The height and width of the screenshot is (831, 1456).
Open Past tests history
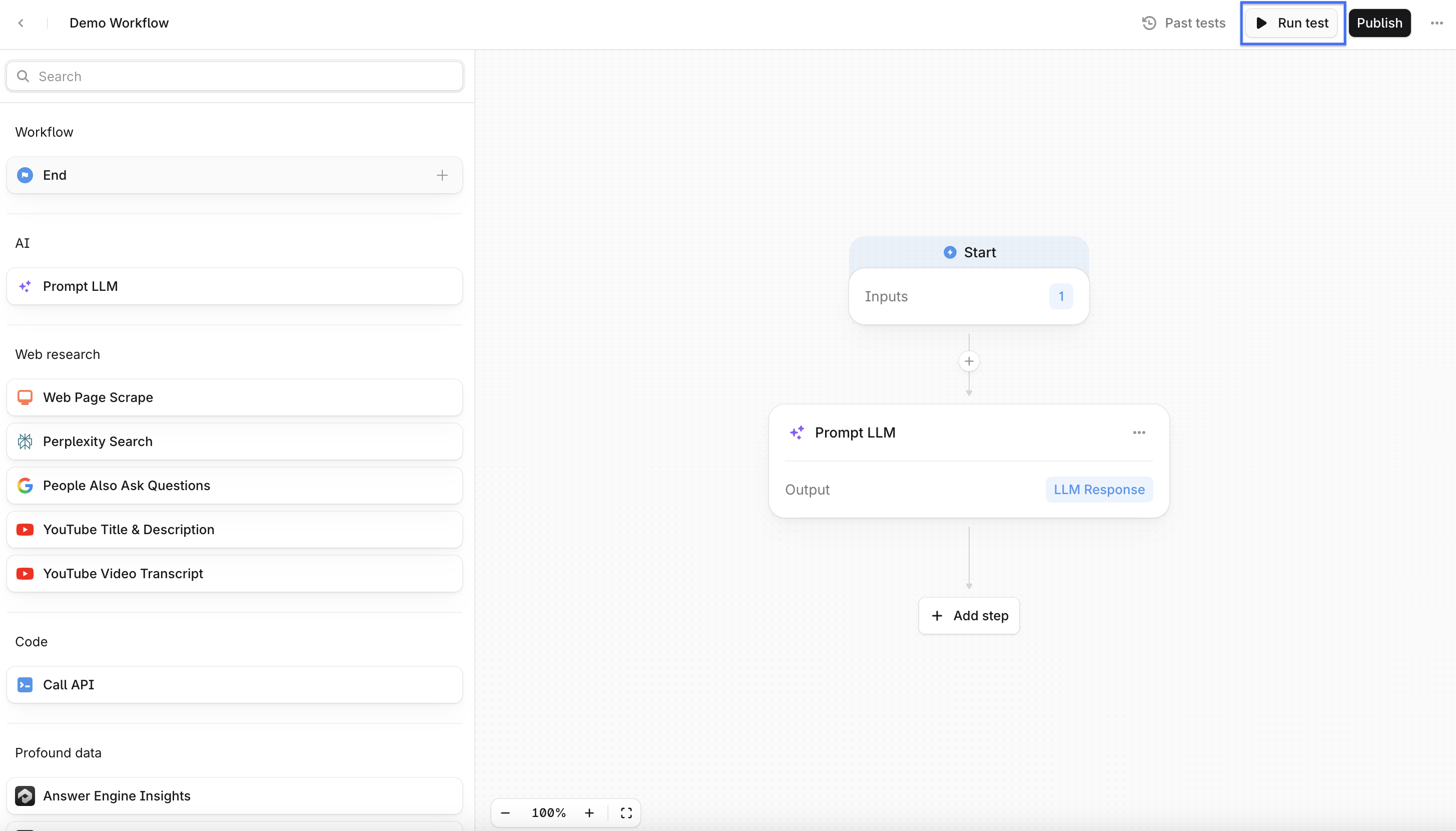pos(1183,23)
